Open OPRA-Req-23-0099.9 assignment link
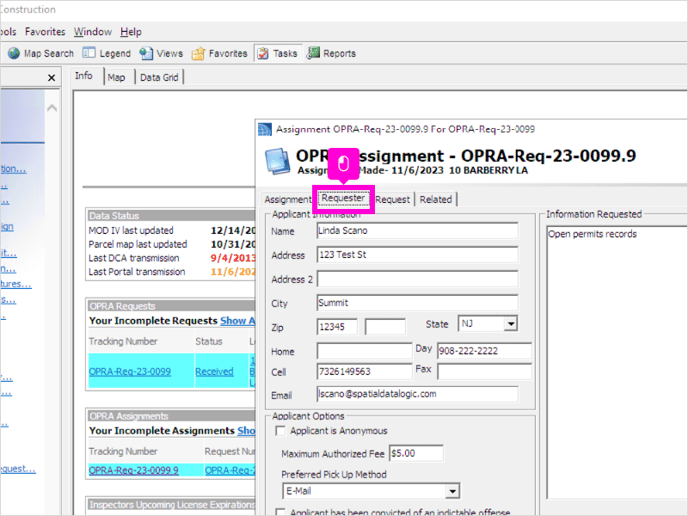Screen dimensions: 688x516 [x=133, y=470]
